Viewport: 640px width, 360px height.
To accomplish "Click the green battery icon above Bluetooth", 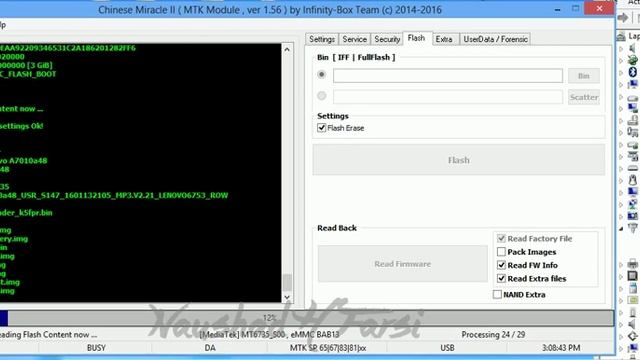I will 633,60.
